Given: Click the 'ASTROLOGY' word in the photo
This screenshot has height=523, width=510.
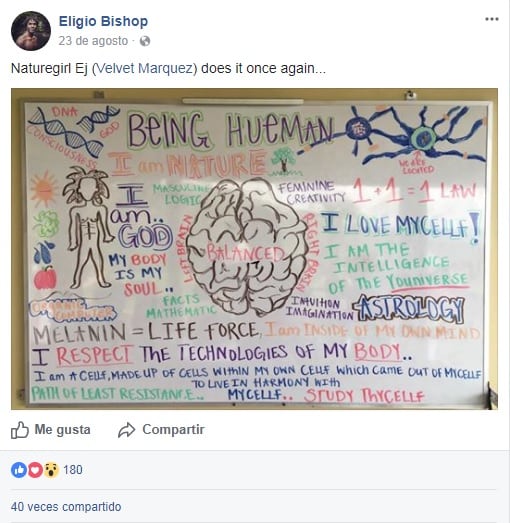Looking at the screenshot, I should click(x=409, y=309).
